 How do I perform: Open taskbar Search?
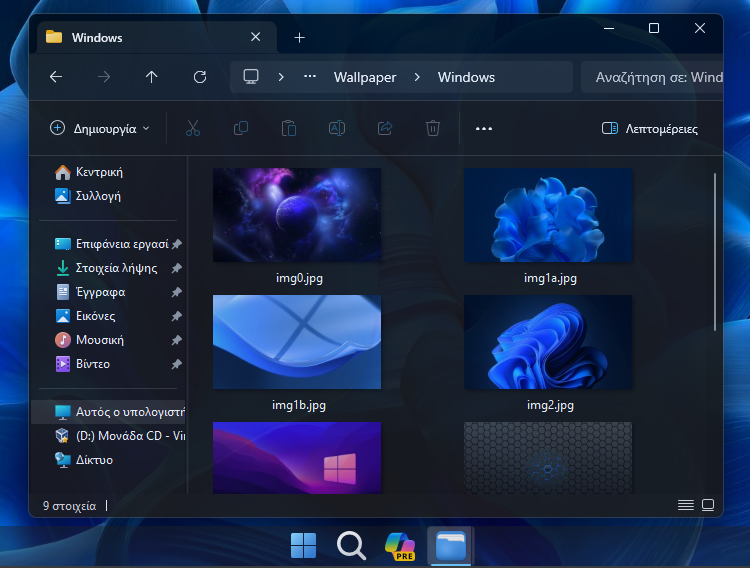coord(352,546)
